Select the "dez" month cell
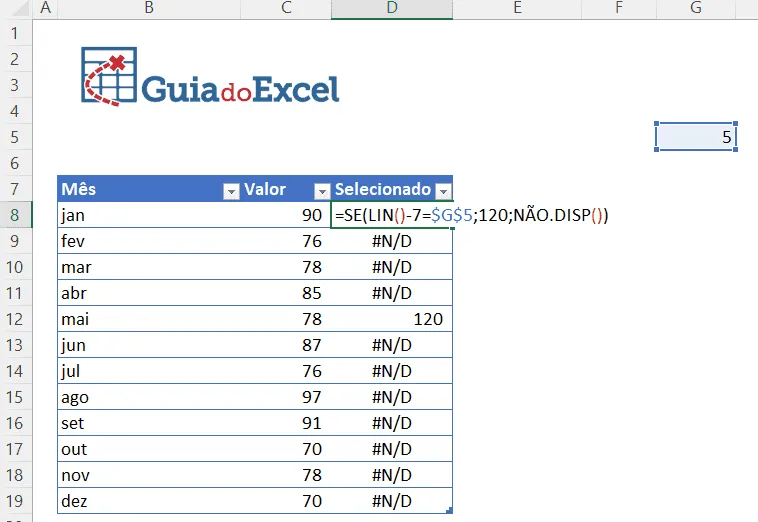The image size is (758, 522). click(149, 501)
